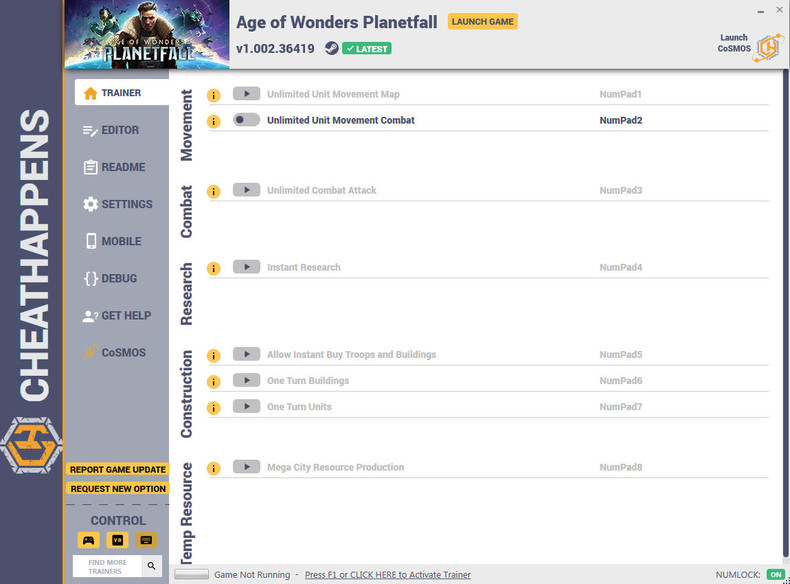Image resolution: width=790 pixels, height=584 pixels.
Task: Click the NumPad4 hotkey label
Action: pos(621,268)
